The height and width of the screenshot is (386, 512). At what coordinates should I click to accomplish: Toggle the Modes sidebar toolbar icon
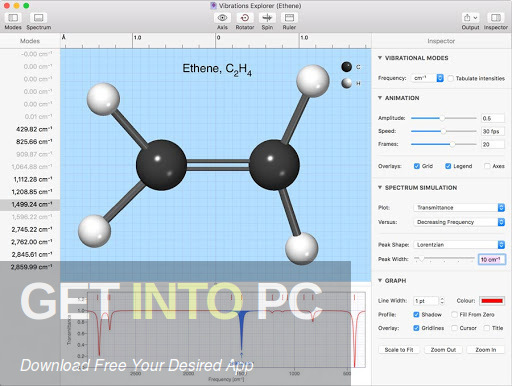coord(13,18)
